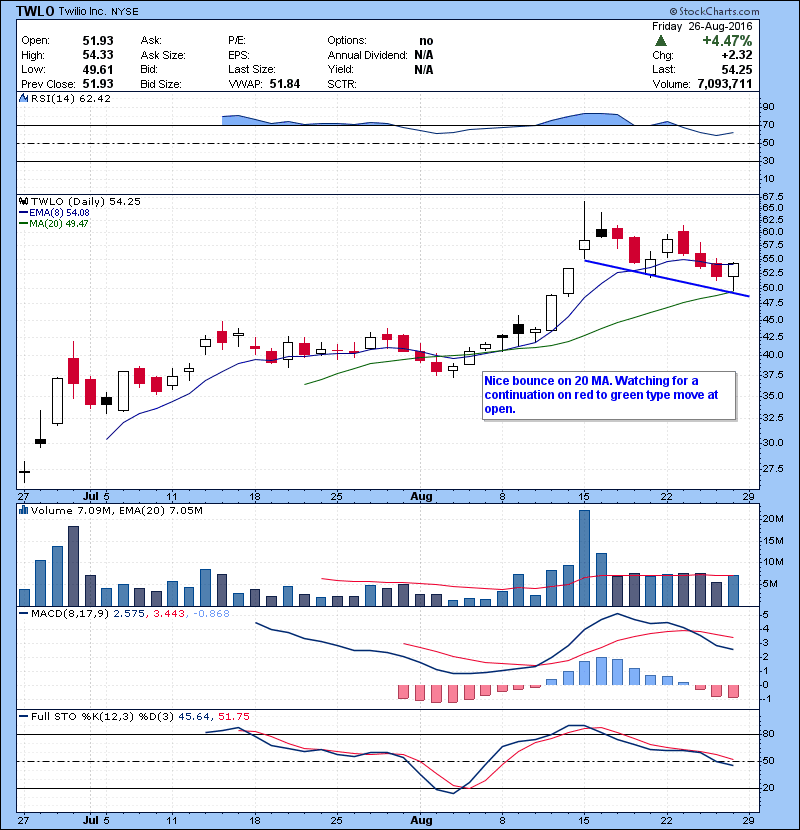Viewport: 800px width, 830px height.
Task: Click the 67.5 label on the price axis
Action: point(774,196)
